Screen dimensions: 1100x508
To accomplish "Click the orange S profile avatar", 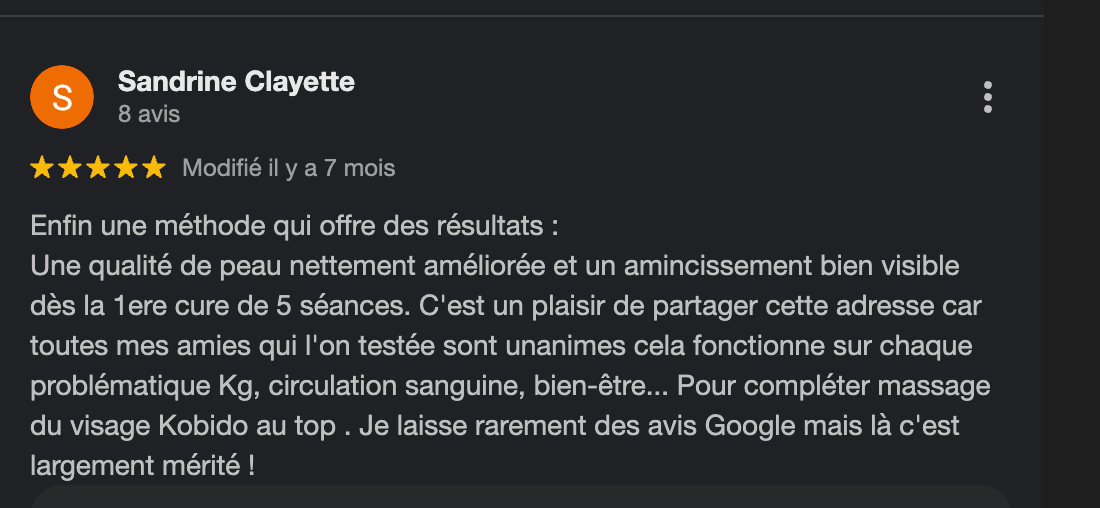I will point(62,97).
